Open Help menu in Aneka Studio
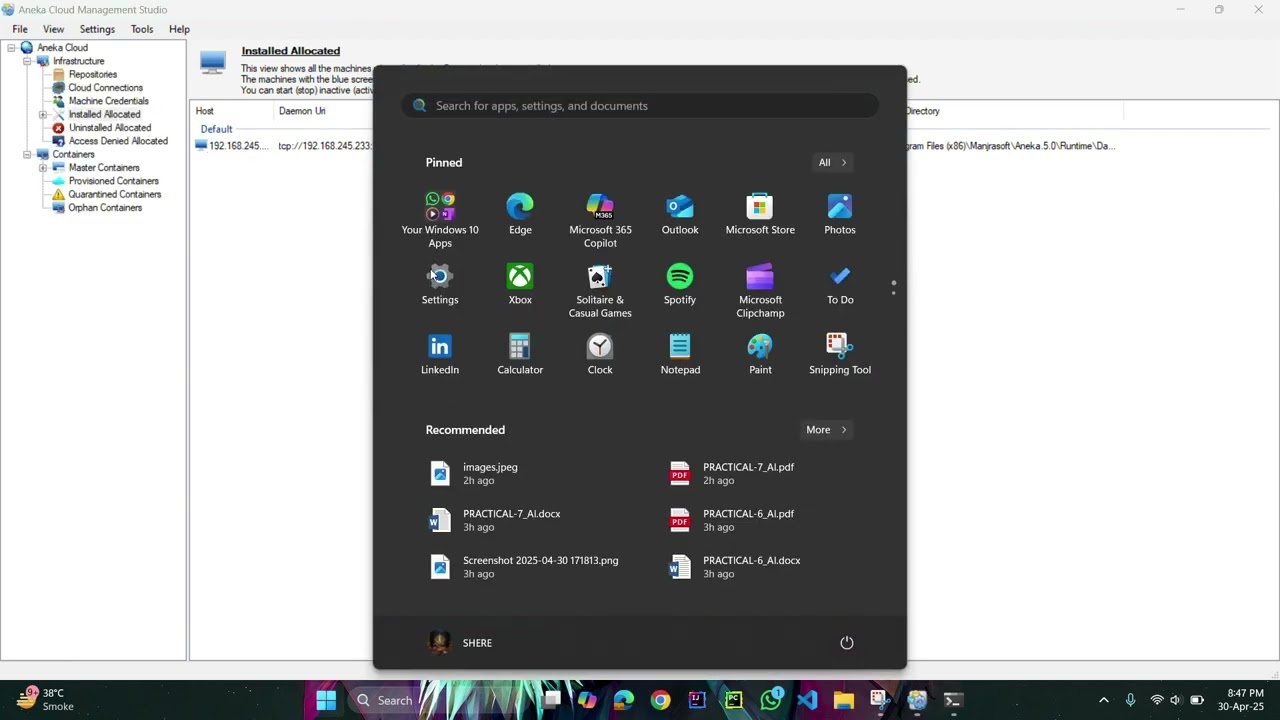 pyautogui.click(x=179, y=29)
